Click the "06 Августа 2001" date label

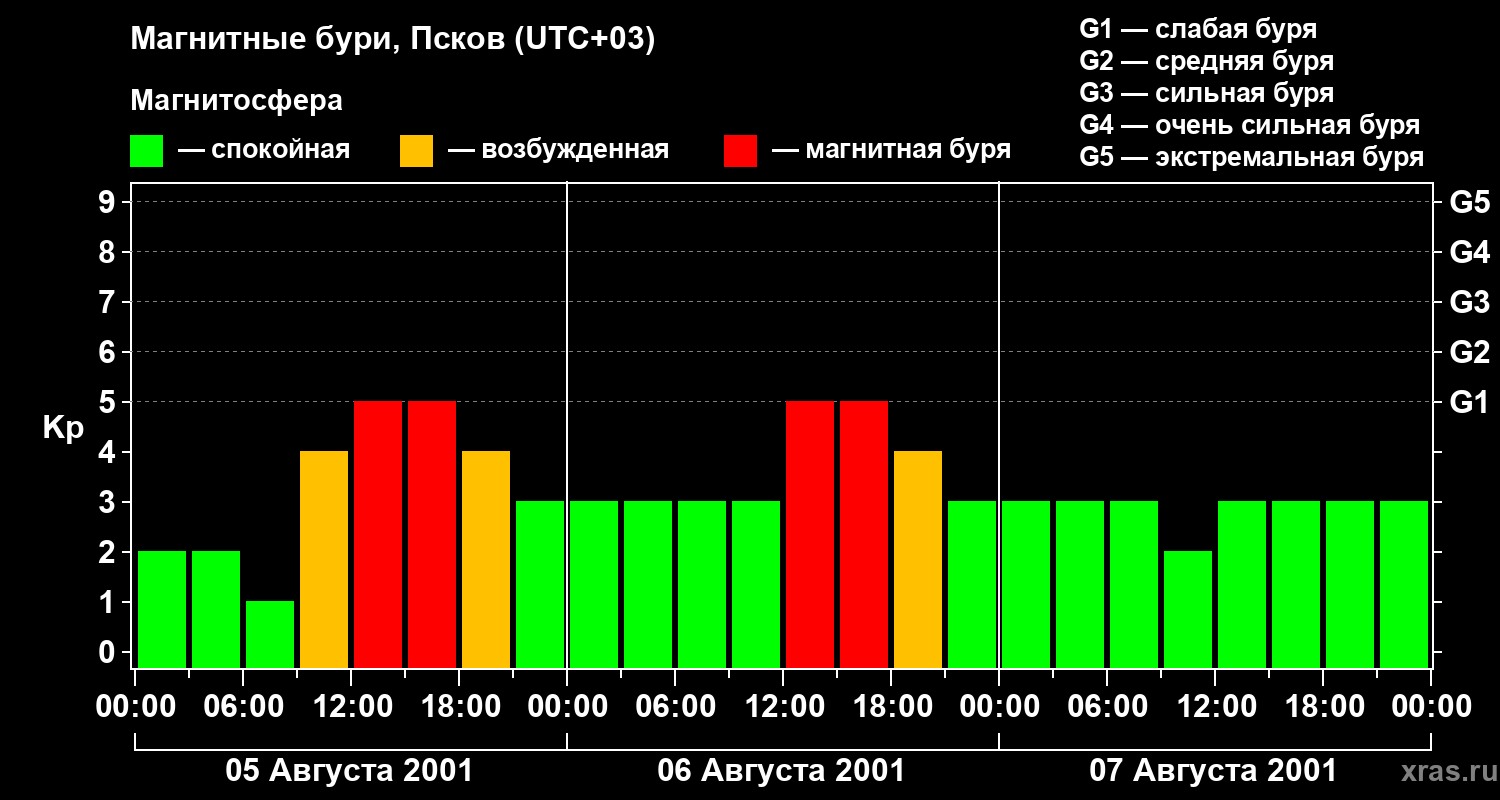(x=781, y=771)
